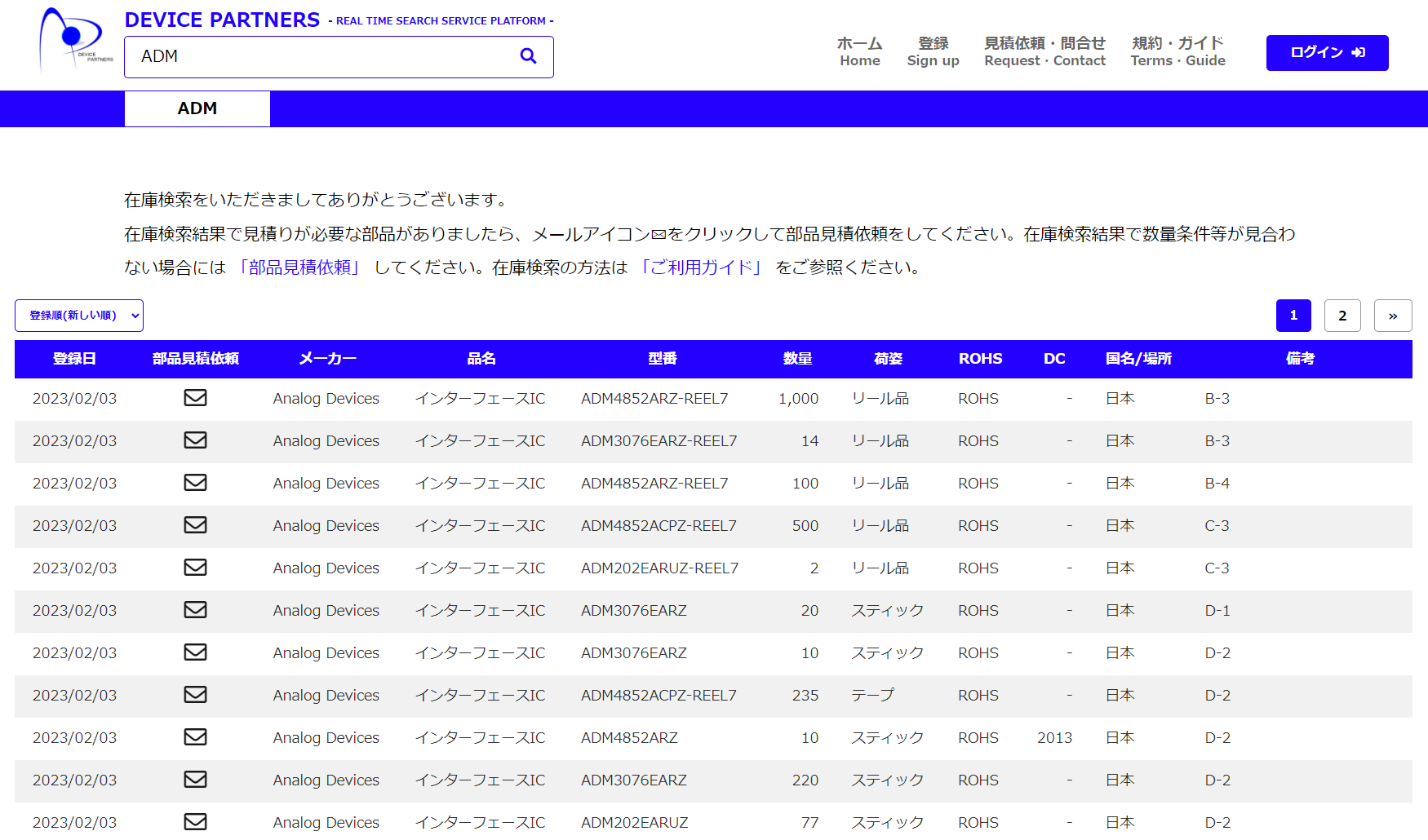The image size is (1428, 840).
Task: Click the quantity 500 cell
Action: pos(805,526)
